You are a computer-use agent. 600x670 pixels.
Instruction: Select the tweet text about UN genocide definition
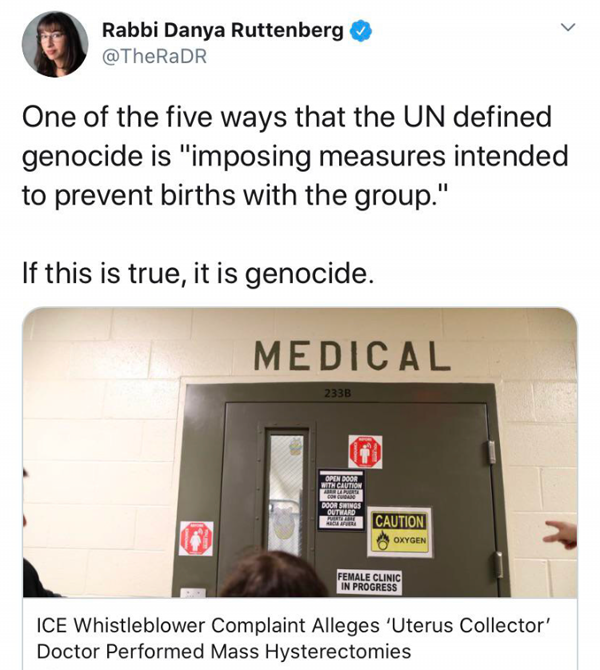[295, 156]
